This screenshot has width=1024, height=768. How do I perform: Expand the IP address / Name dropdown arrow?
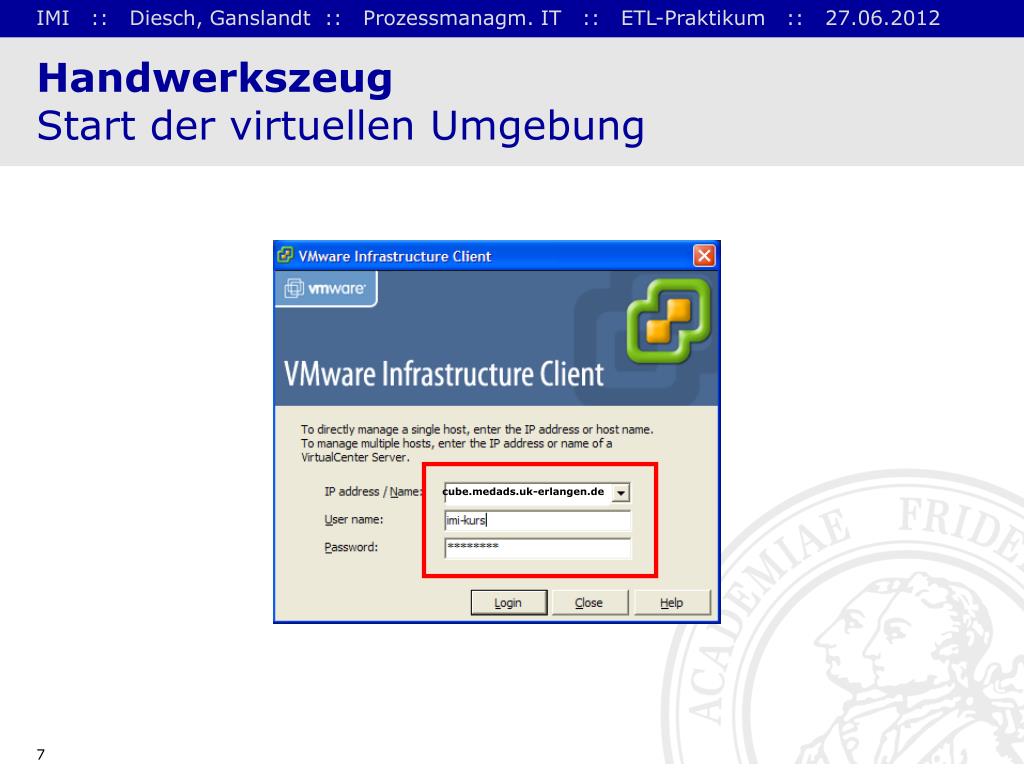[x=621, y=492]
